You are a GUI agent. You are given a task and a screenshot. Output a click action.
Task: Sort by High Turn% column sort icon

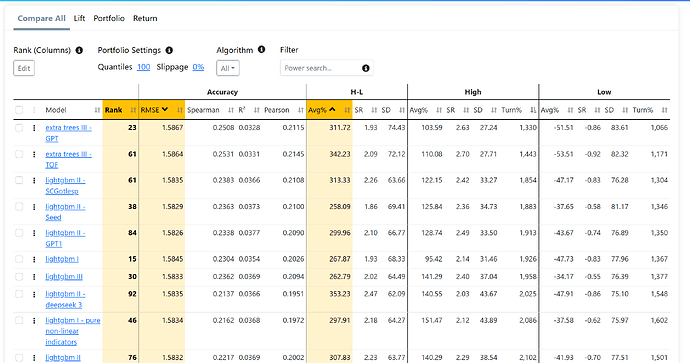coord(533,110)
